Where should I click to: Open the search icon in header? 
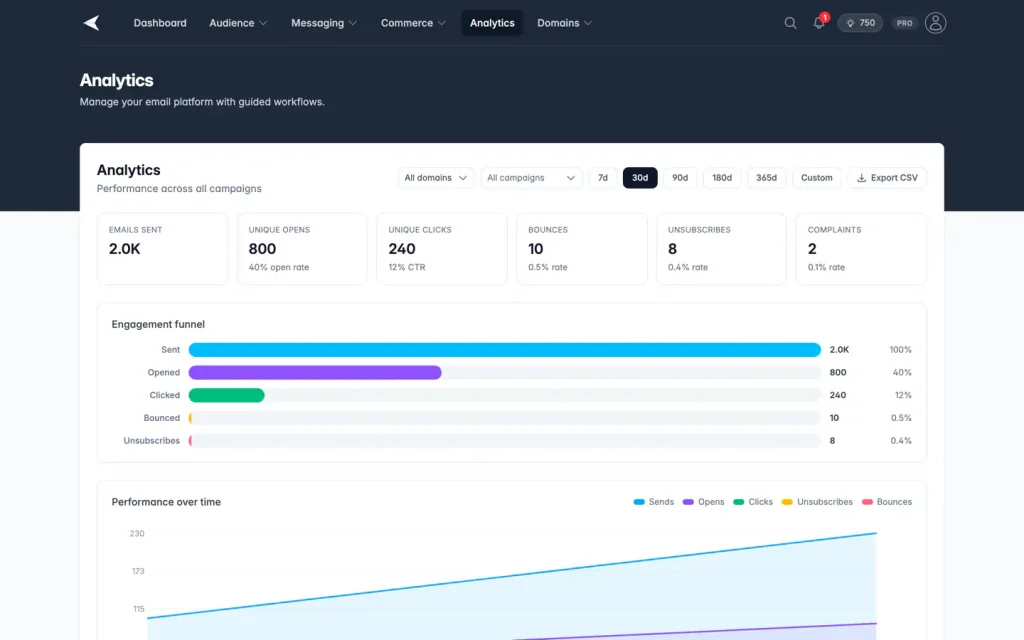[x=790, y=23]
